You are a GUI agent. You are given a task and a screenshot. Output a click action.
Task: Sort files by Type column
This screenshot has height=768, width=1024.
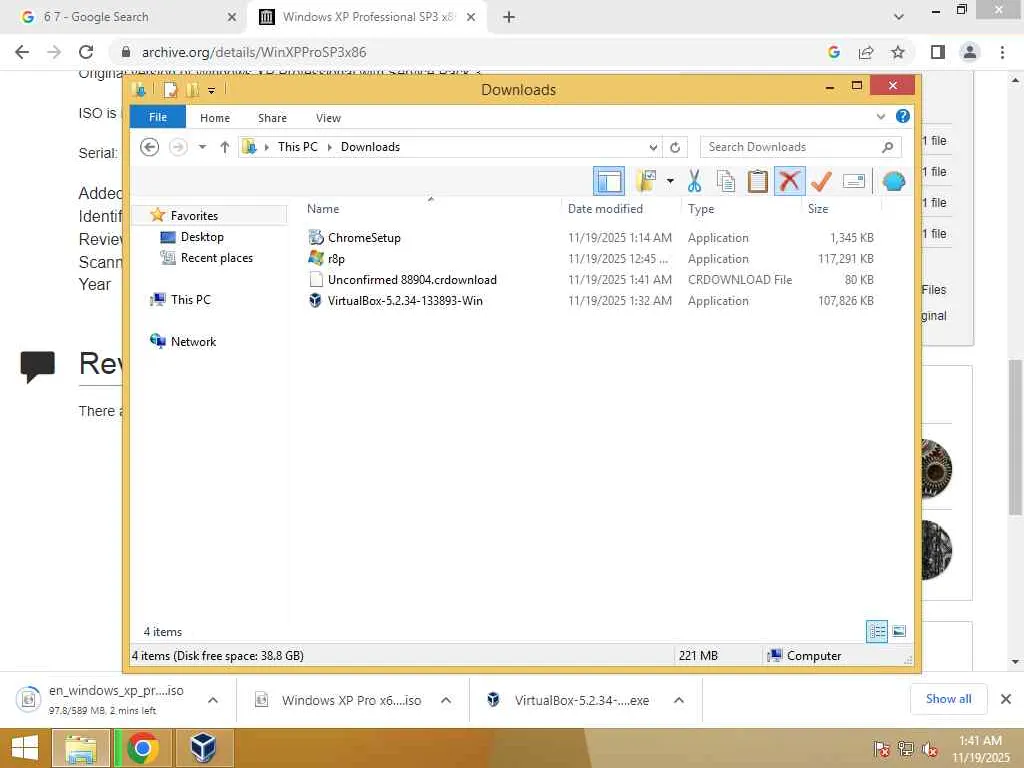tap(701, 209)
